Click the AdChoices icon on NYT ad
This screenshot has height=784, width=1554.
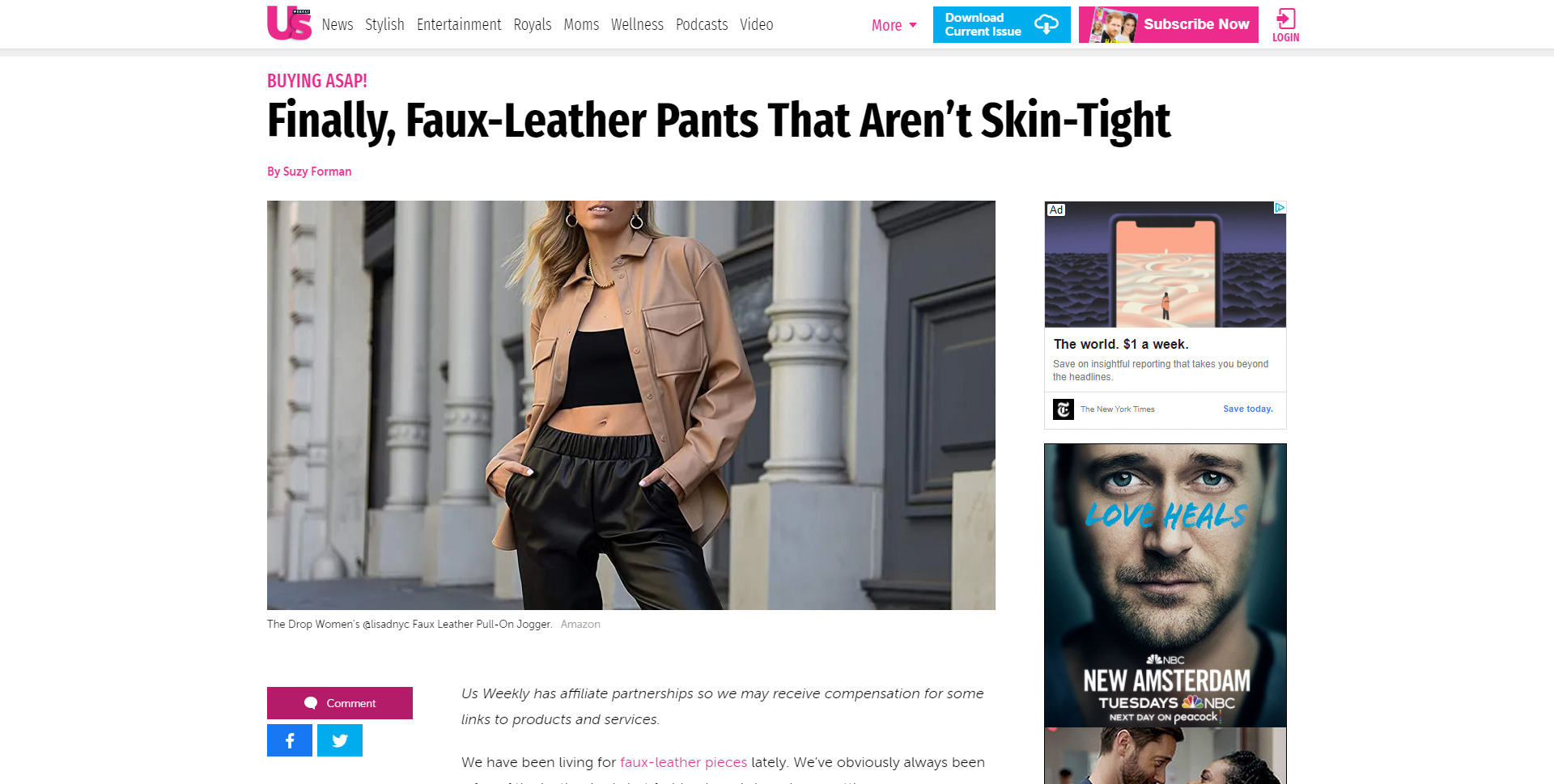coord(1280,208)
